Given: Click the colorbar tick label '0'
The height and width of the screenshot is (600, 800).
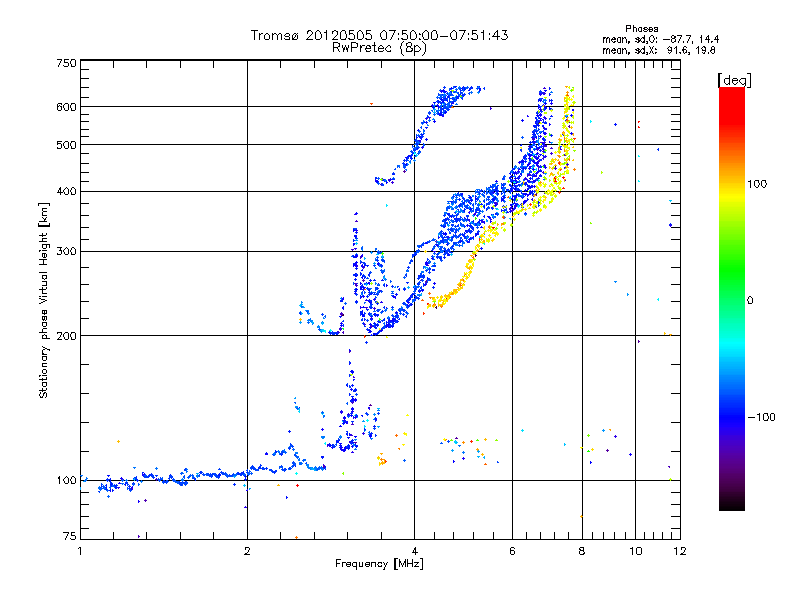Looking at the screenshot, I should (750, 301).
